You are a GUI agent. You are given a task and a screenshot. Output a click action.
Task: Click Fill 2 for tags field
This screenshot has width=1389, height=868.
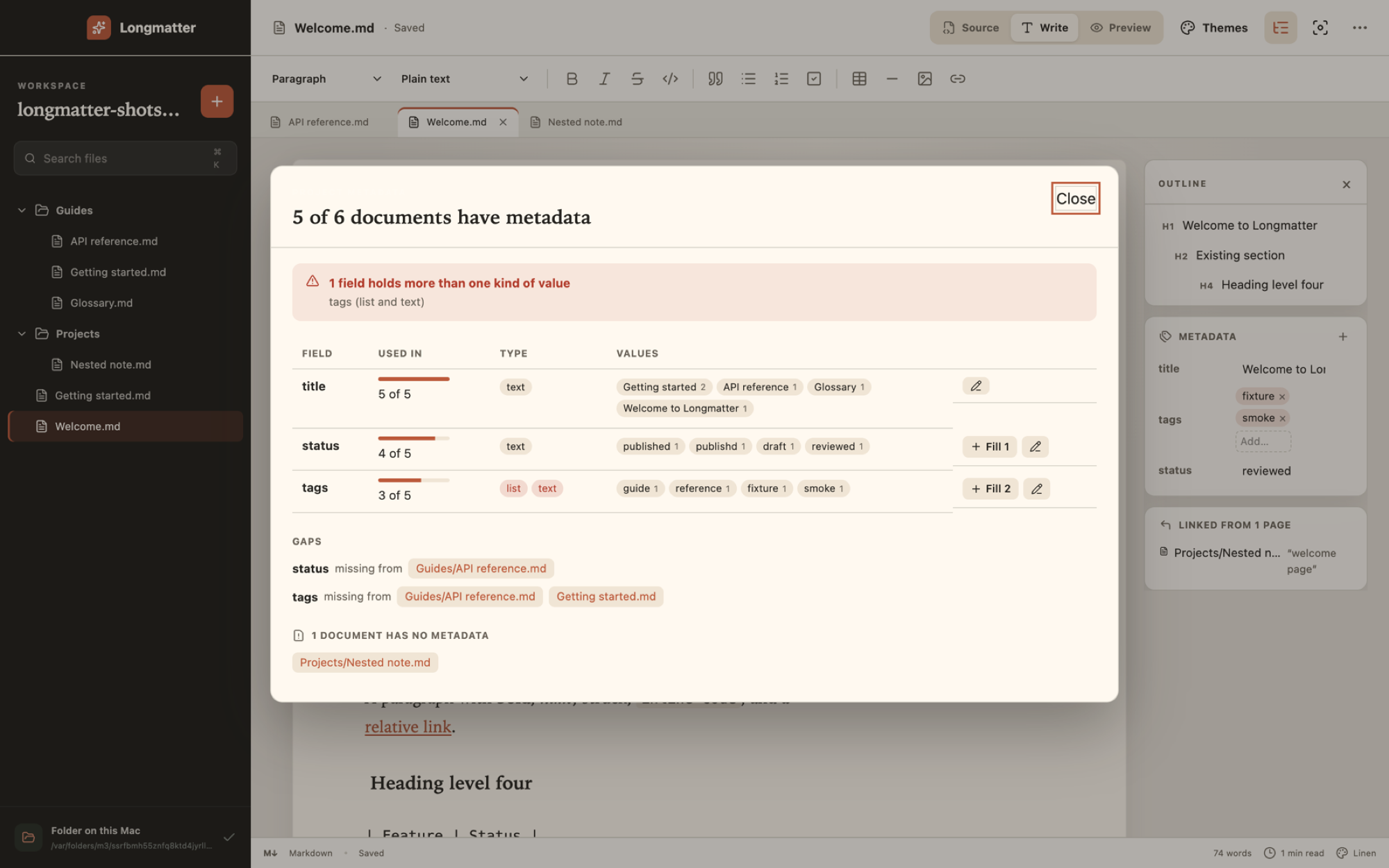990,489
